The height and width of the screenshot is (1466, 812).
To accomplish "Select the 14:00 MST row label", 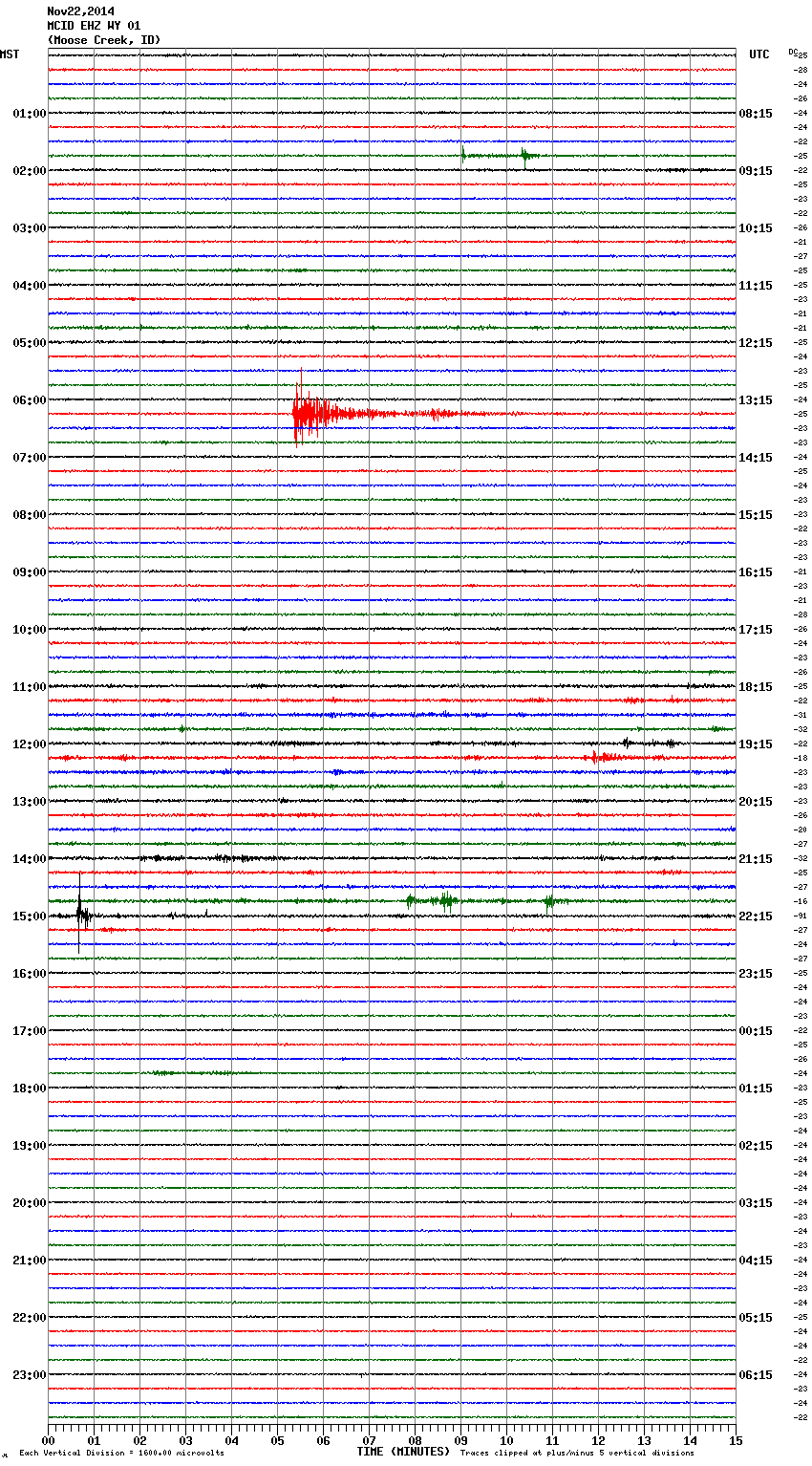I will pyautogui.click(x=30, y=859).
